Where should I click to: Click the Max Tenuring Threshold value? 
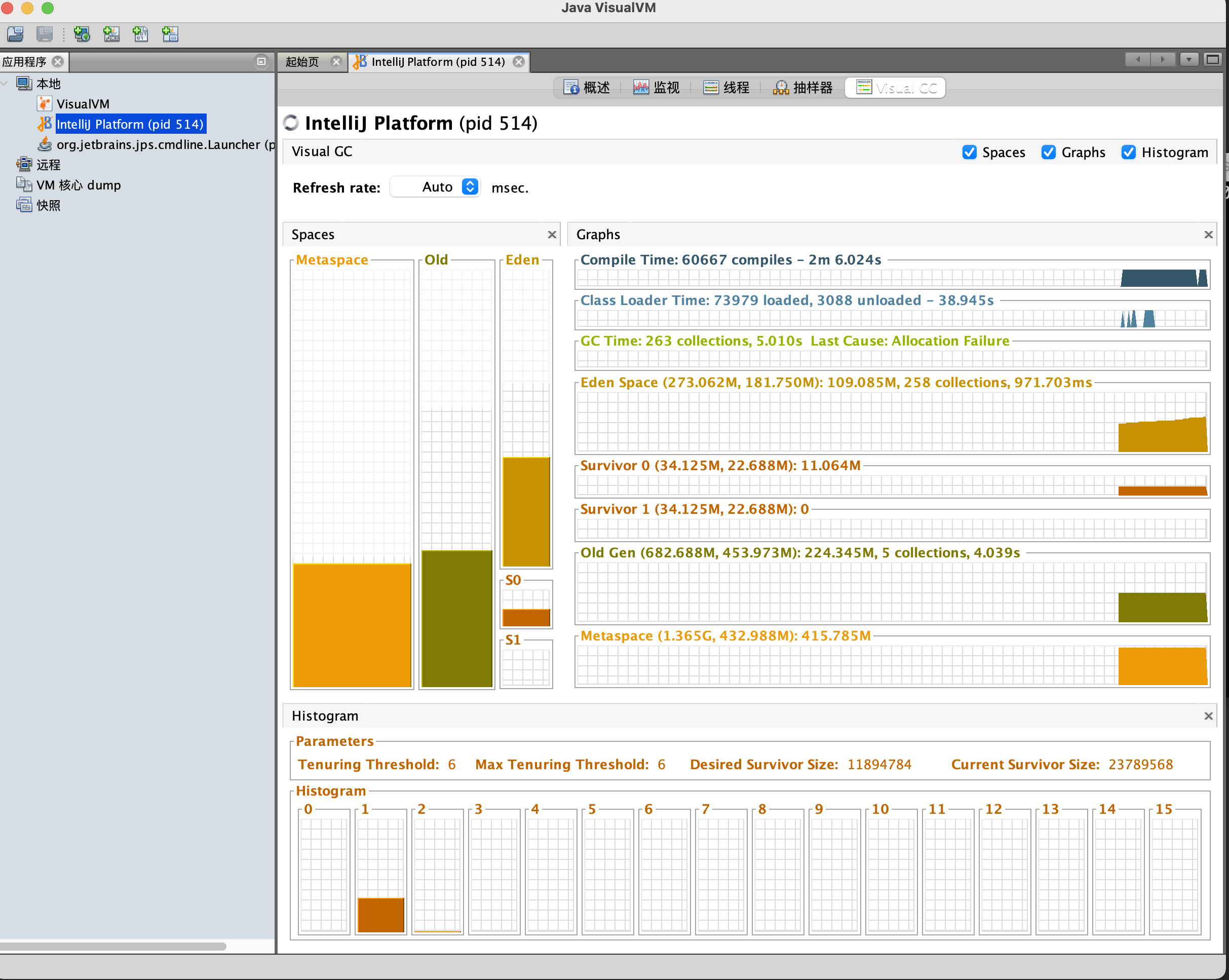pyautogui.click(x=661, y=765)
